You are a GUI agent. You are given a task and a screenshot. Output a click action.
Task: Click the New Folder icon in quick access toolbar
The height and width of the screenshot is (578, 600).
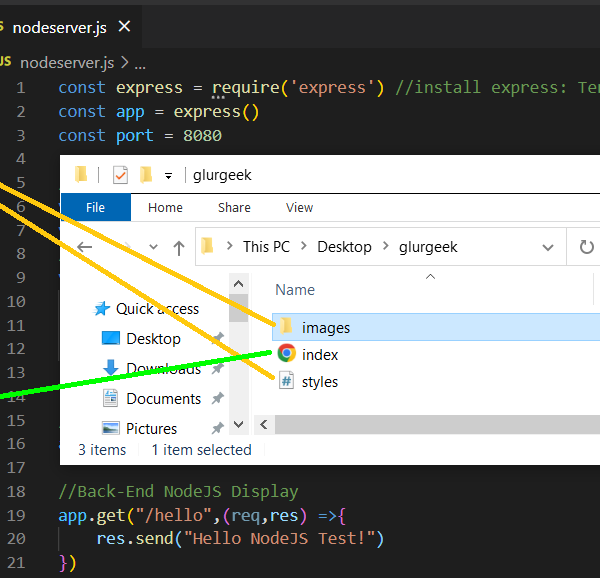pyautogui.click(x=146, y=175)
